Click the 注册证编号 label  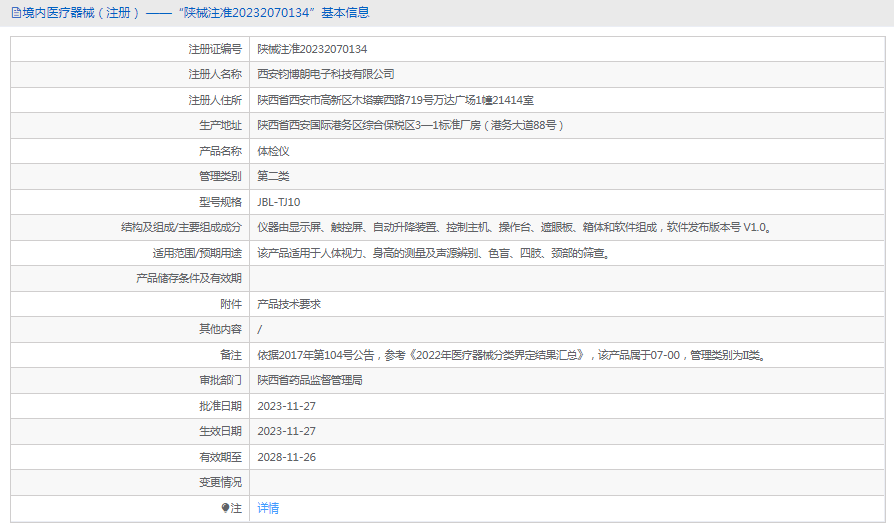pos(215,49)
